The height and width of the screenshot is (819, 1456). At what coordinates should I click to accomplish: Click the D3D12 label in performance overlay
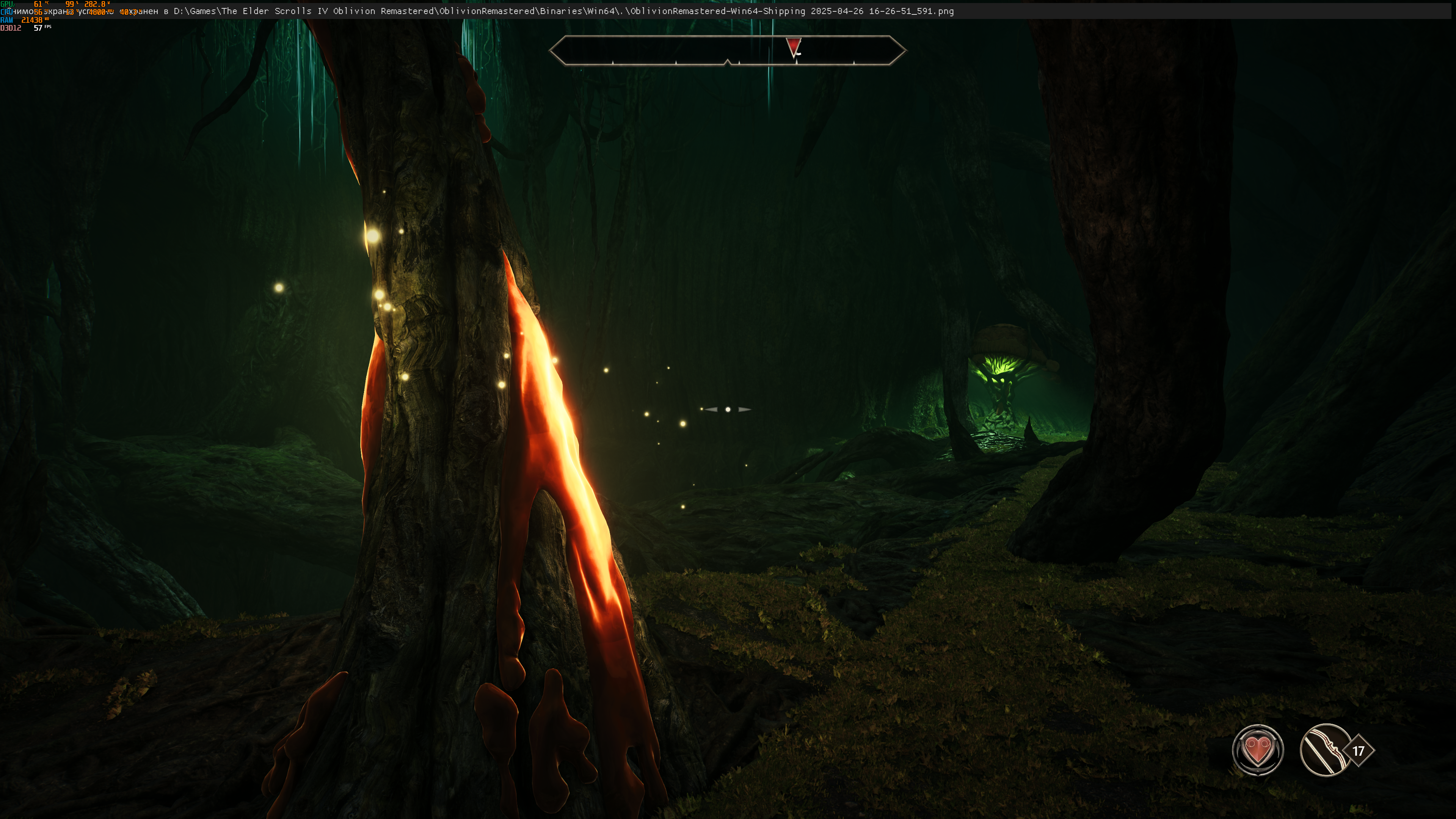(11, 28)
